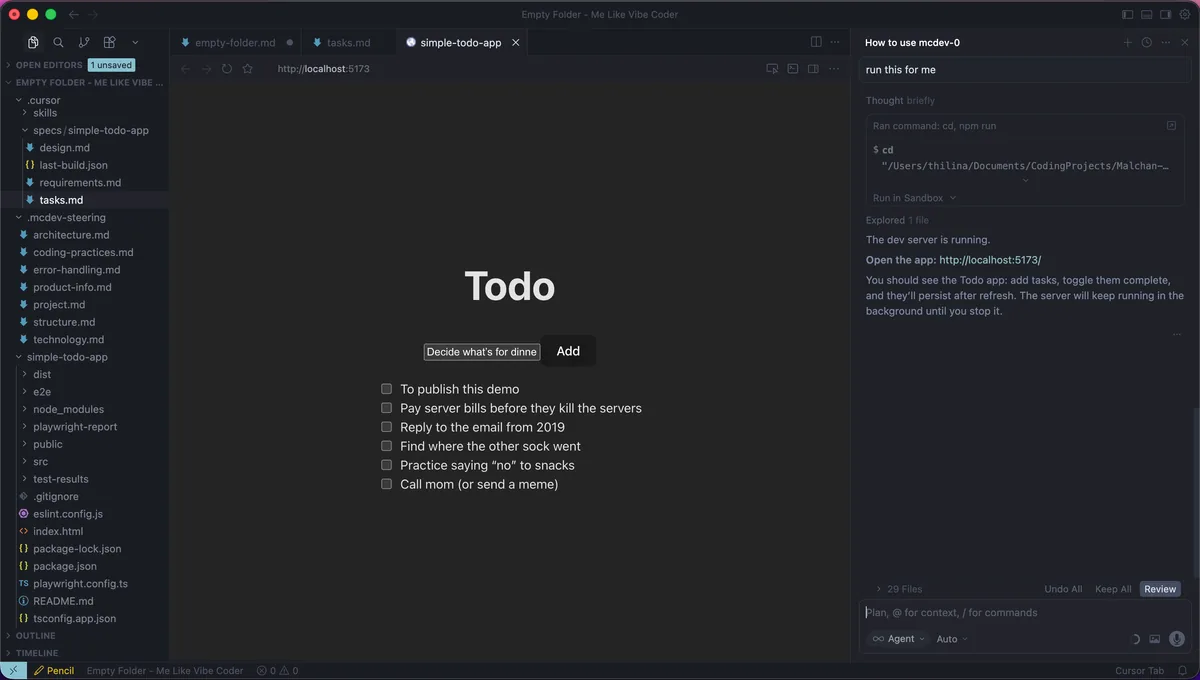Check 'Find where the other sock went' checkbox

coord(386,446)
